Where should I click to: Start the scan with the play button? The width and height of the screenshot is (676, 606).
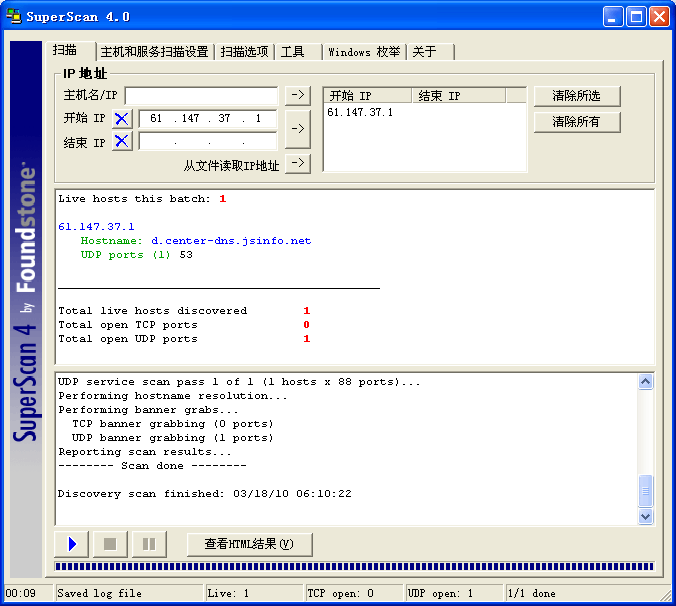[x=72, y=544]
